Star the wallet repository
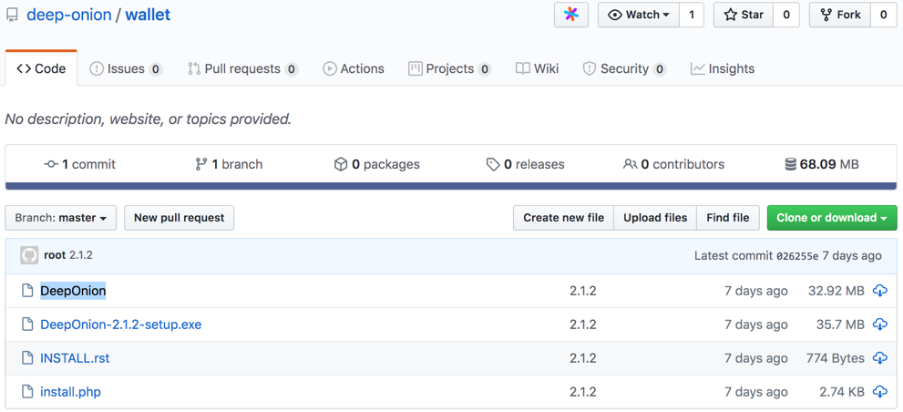This screenshot has width=903, height=412. 744,15
